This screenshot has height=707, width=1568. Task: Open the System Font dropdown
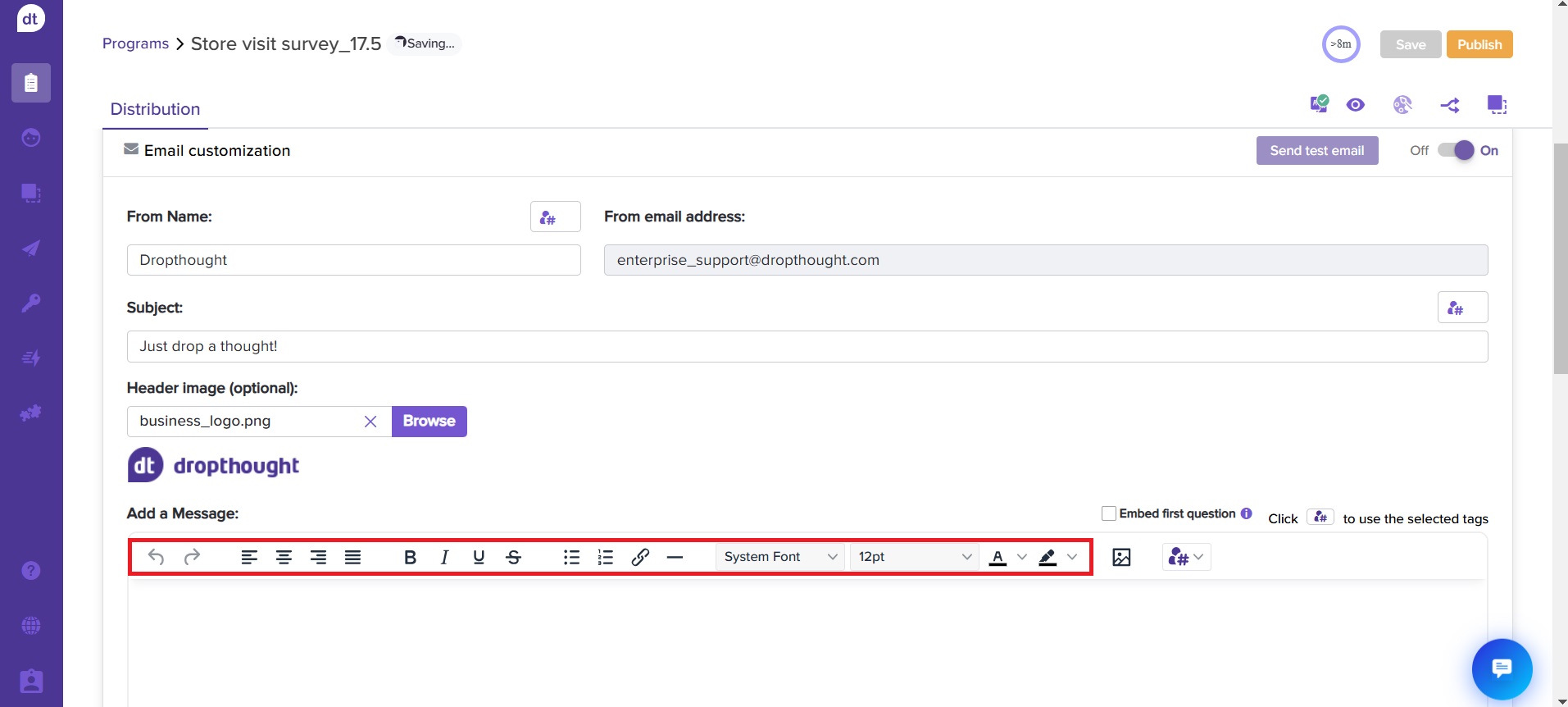779,557
